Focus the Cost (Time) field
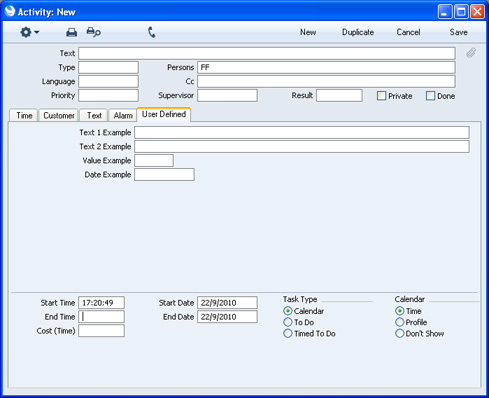This screenshot has width=489, height=398. (x=101, y=331)
